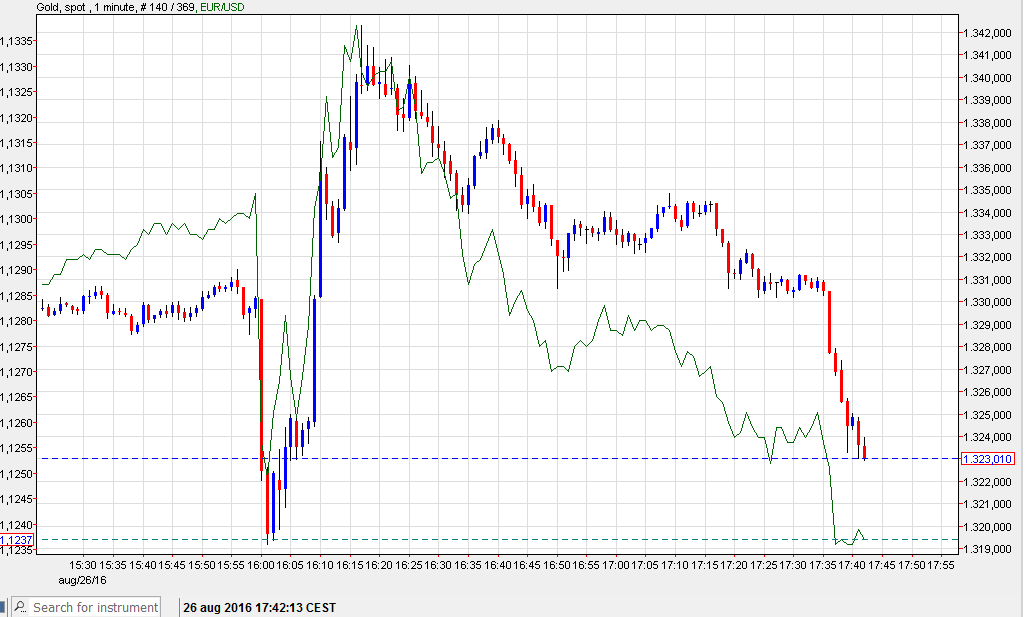Click the 1.342,000 right-axis price label

[x=988, y=33]
